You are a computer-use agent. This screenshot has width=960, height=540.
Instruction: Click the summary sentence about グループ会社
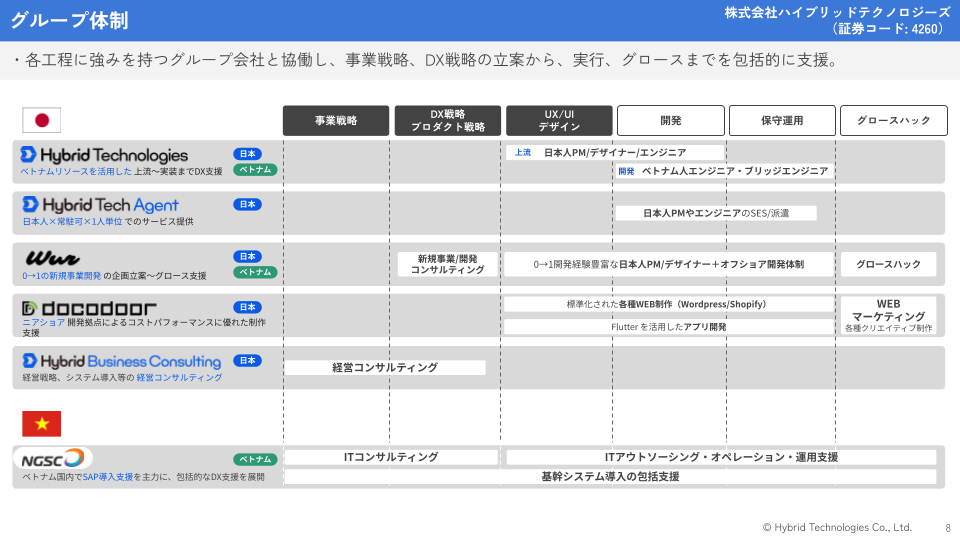click(x=427, y=60)
